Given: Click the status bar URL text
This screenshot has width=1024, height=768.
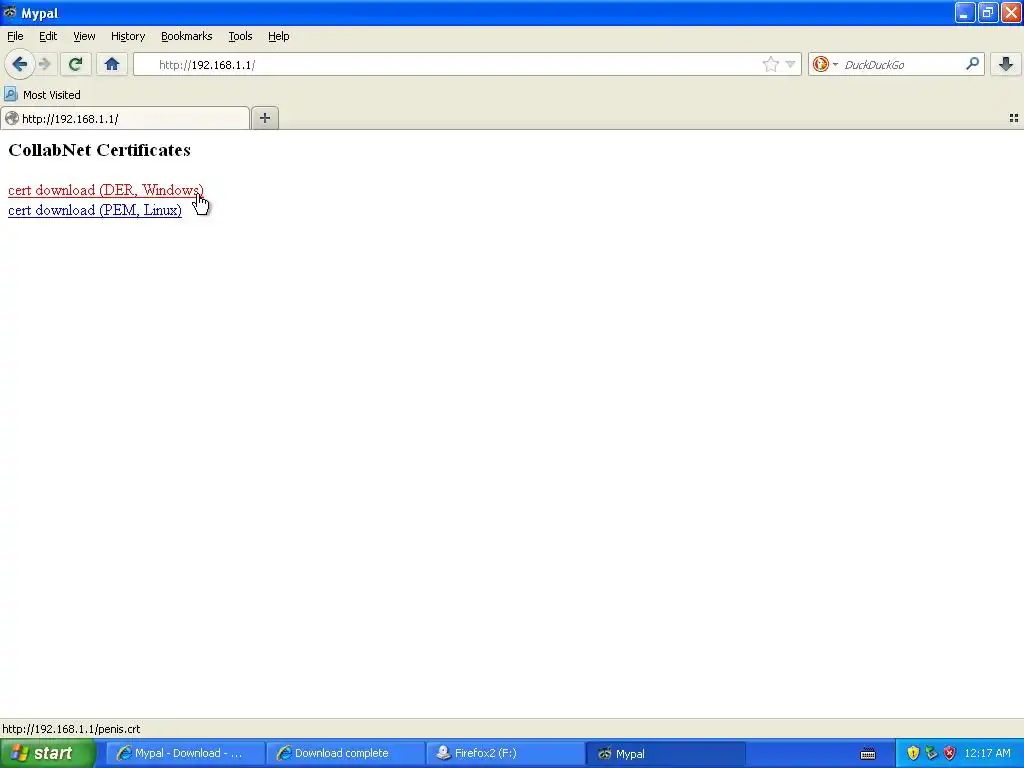Looking at the screenshot, I should click(71, 729).
